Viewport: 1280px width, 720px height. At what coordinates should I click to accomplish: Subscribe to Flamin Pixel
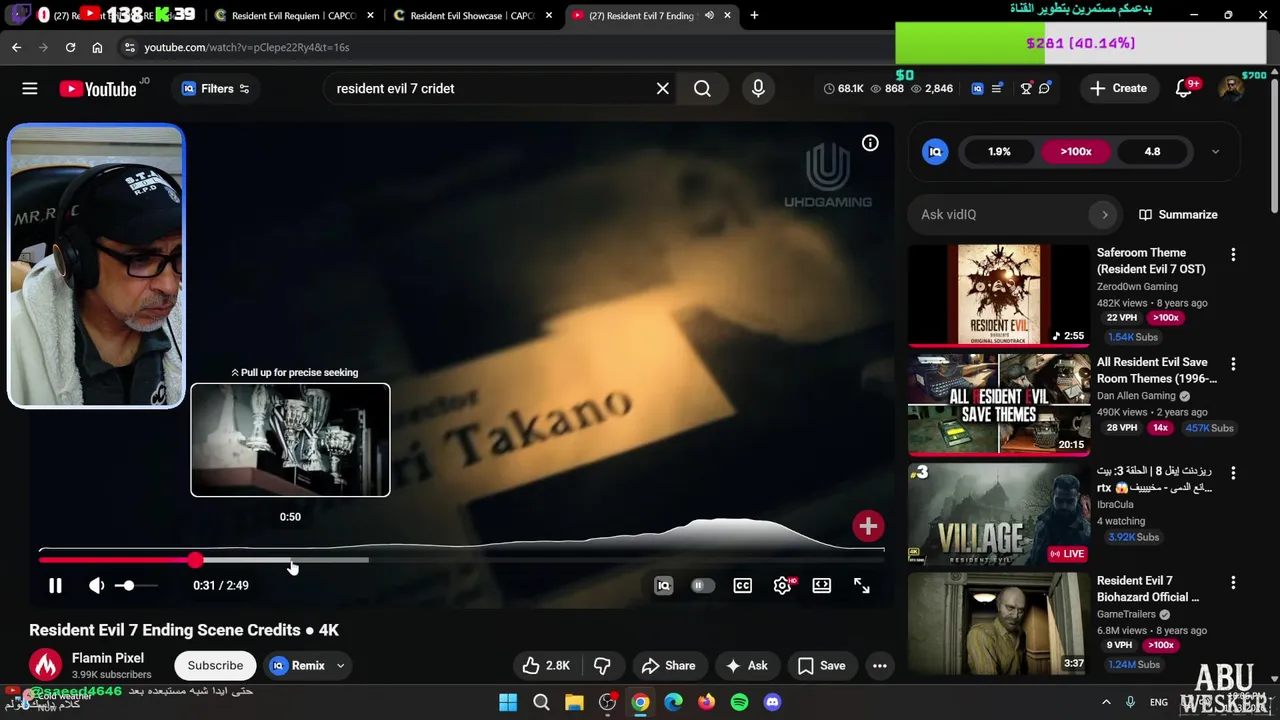point(215,666)
